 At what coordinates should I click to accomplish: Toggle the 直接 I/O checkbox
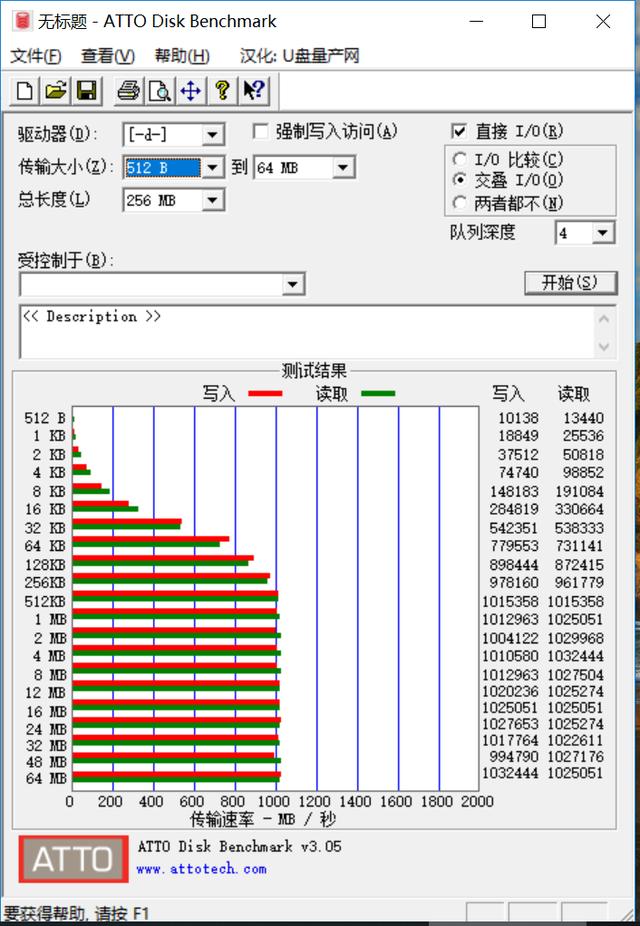(458, 131)
